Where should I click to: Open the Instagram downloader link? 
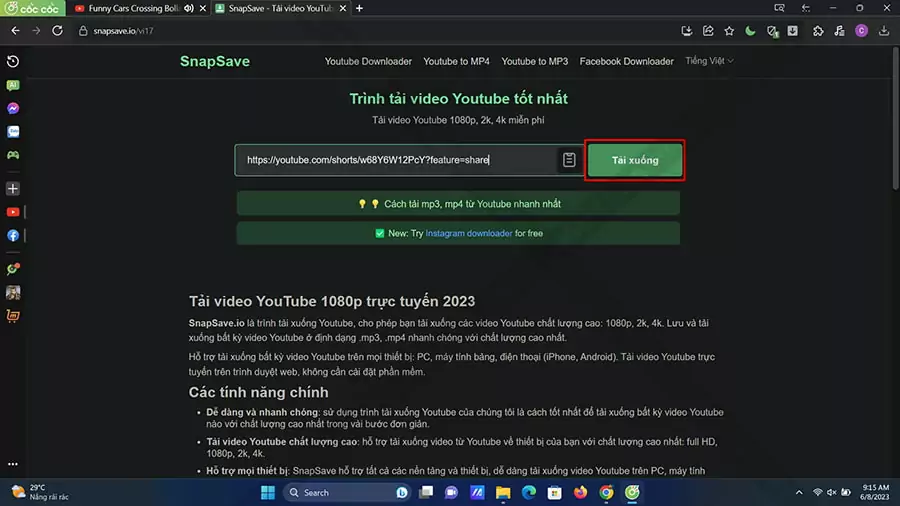[468, 233]
